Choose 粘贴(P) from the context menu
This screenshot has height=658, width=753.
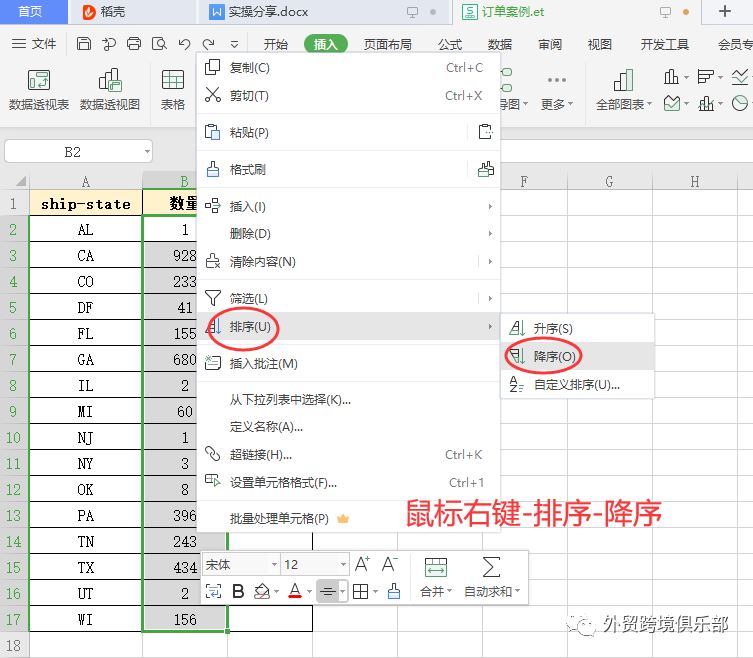[331, 132]
